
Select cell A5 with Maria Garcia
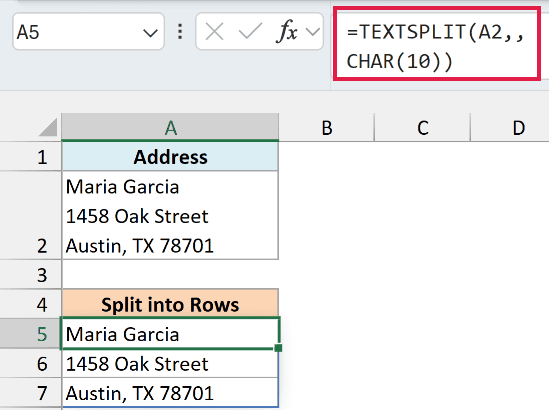click(170, 334)
